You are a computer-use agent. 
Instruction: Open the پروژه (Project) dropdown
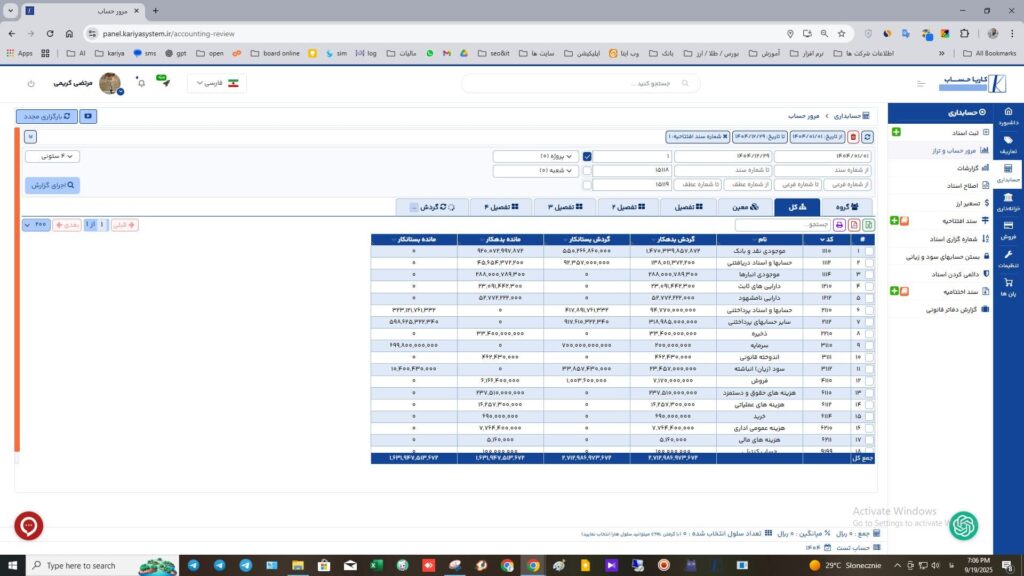click(x=536, y=156)
